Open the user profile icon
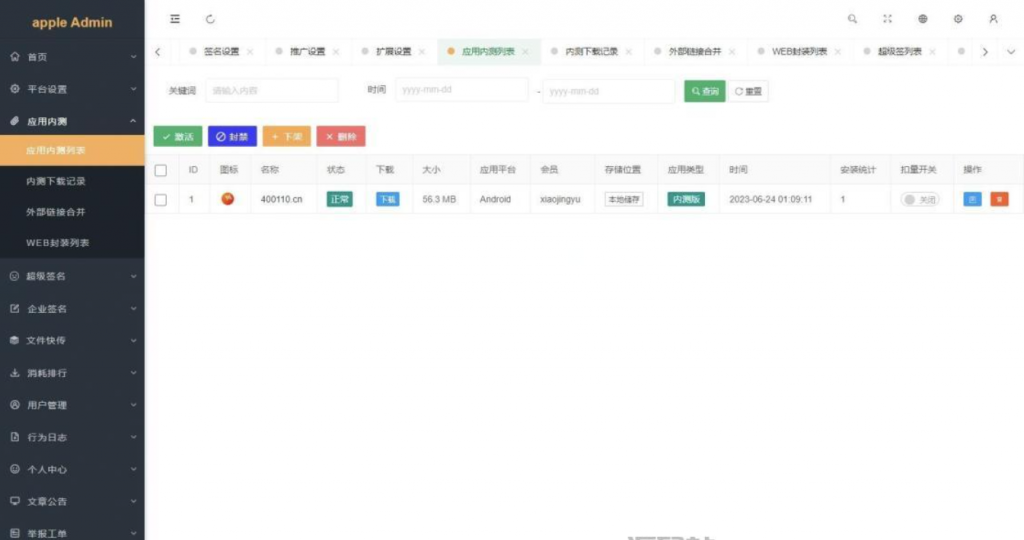 coord(993,19)
